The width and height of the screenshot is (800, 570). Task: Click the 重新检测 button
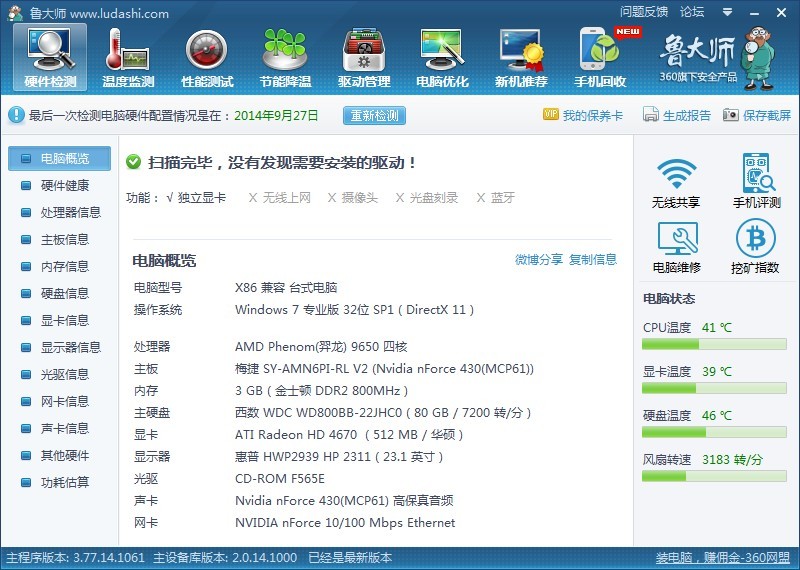point(374,115)
